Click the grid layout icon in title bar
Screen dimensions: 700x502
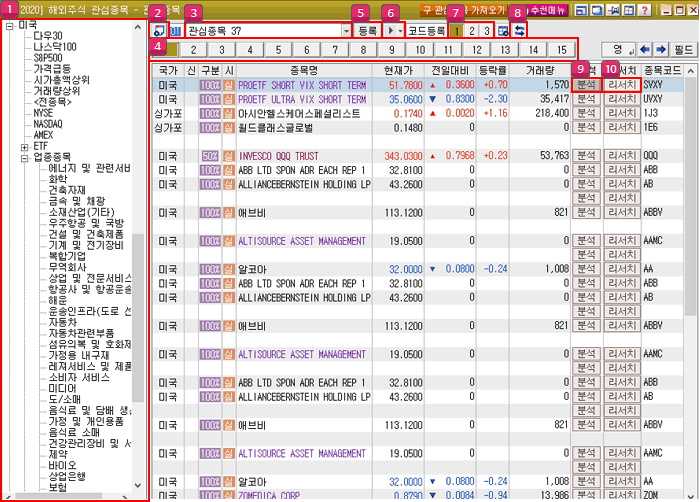[629, 10]
